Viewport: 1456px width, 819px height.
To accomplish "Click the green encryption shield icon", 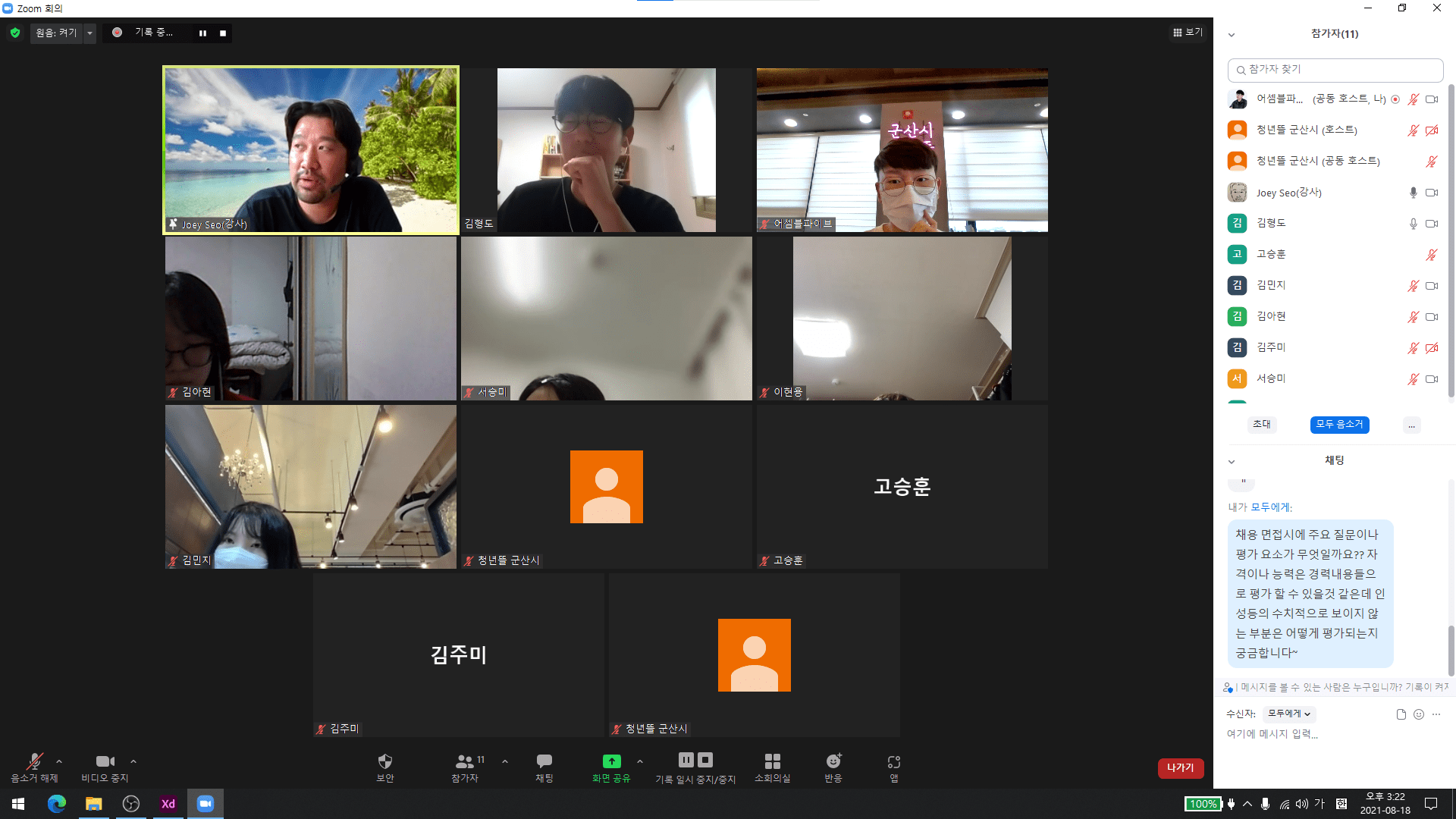I will (x=15, y=33).
